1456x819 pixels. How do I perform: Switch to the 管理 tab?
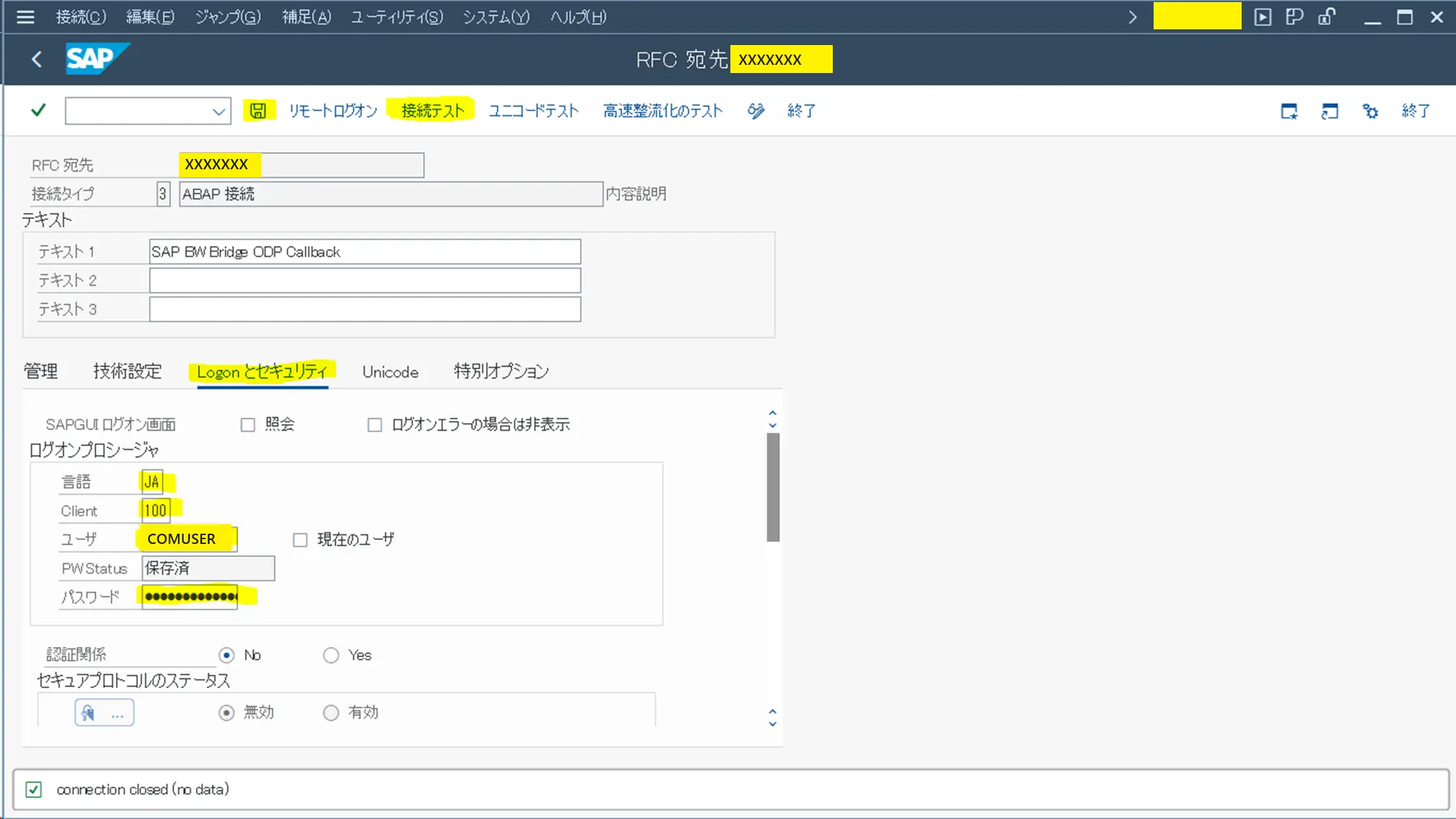tap(41, 371)
